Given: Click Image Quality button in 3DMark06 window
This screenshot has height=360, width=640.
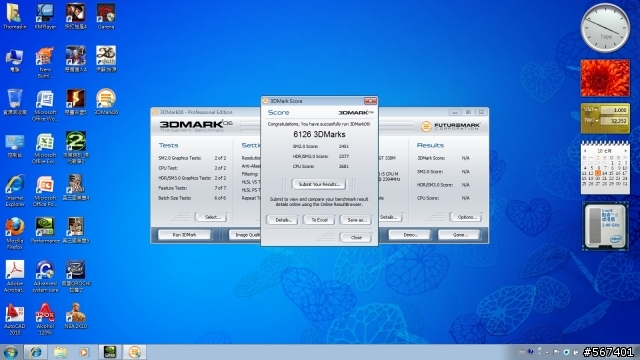Looking at the screenshot, I should [x=245, y=235].
